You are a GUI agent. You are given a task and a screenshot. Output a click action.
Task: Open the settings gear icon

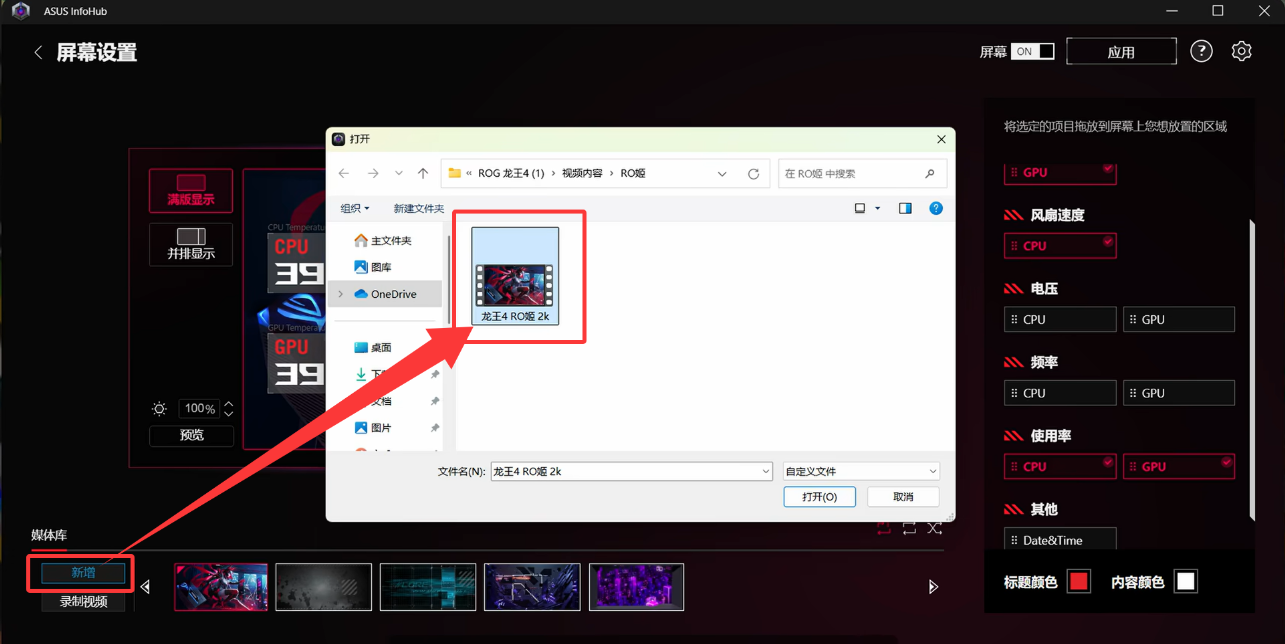[1242, 51]
